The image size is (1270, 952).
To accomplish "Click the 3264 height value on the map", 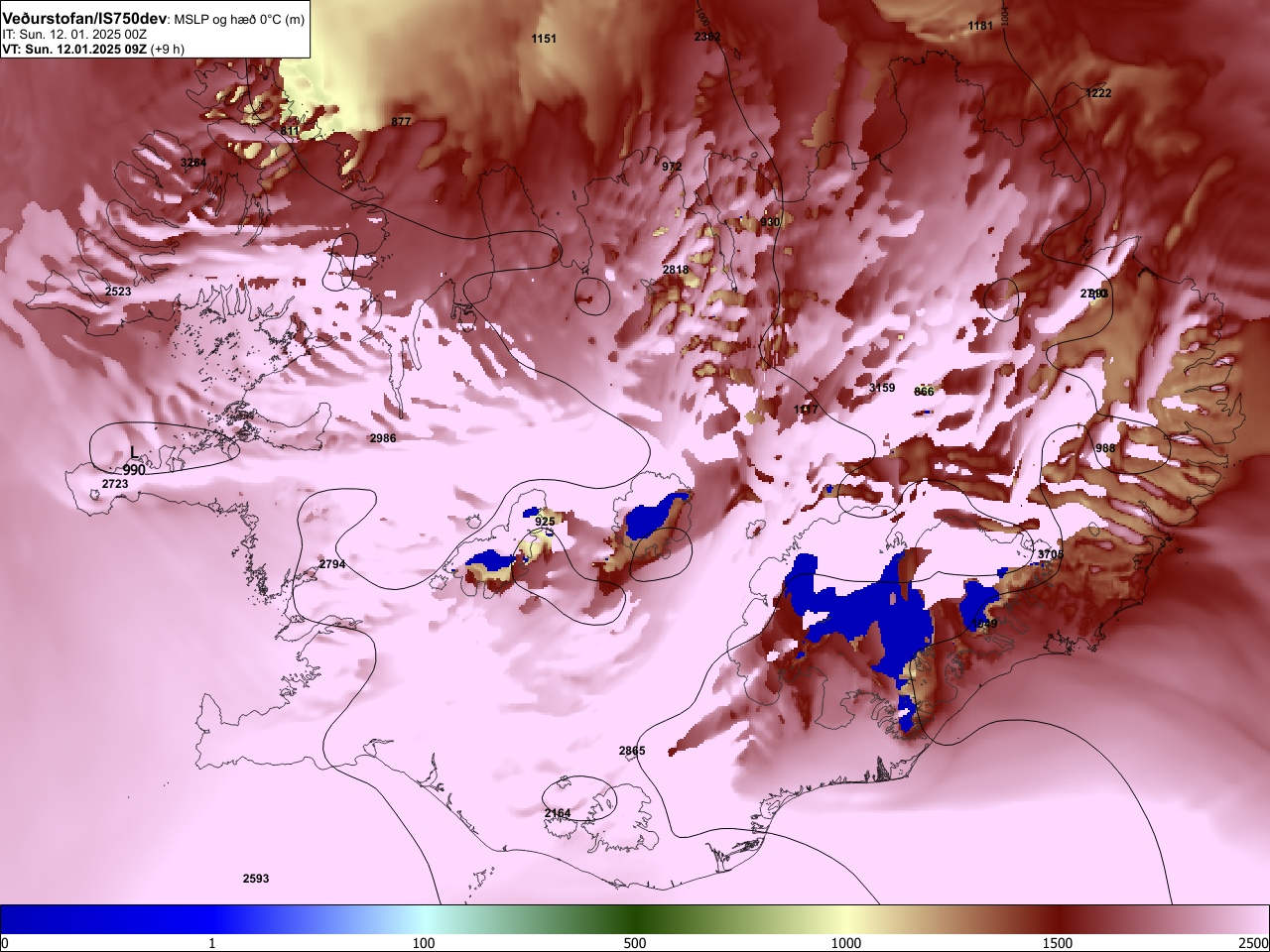I will point(193,163).
